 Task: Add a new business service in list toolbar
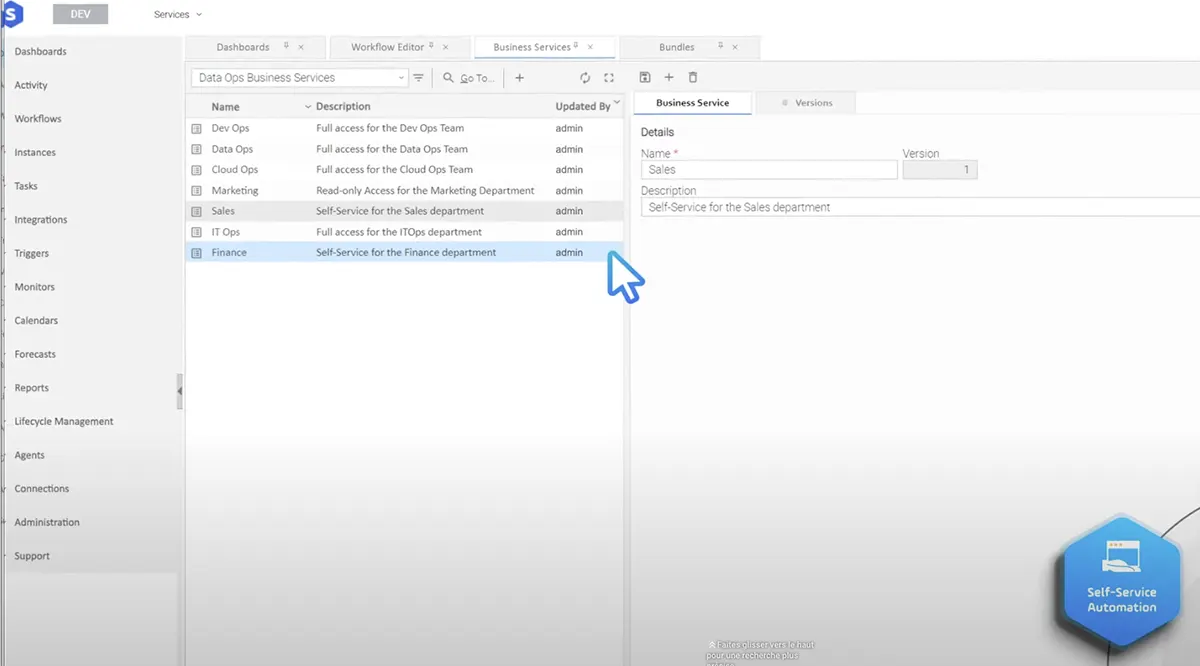coord(519,78)
